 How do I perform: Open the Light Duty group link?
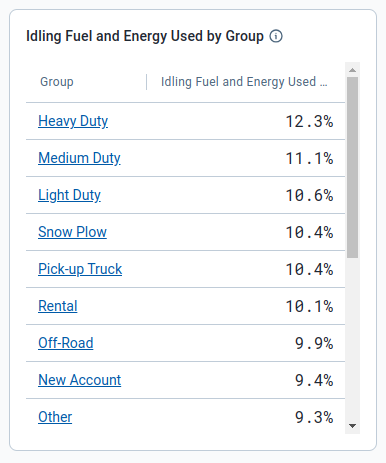tap(69, 195)
